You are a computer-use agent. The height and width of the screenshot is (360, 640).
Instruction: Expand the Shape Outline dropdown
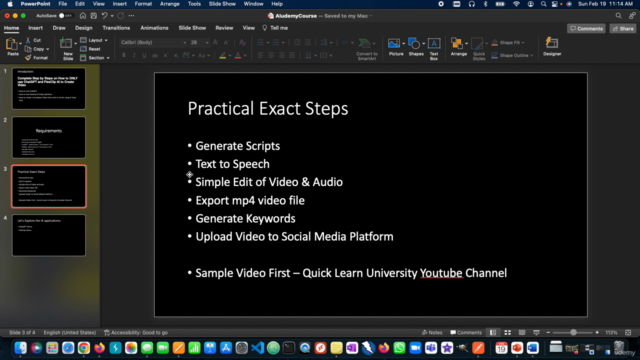pos(531,56)
